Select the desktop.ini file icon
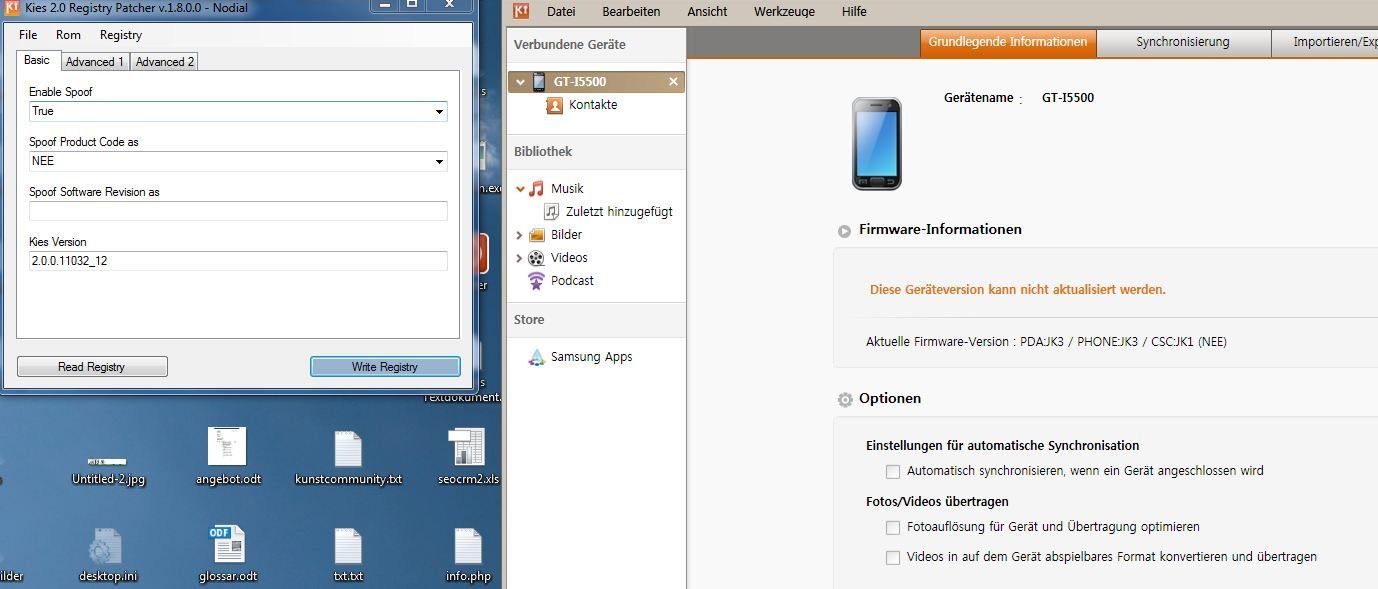1378x589 pixels. 105,547
